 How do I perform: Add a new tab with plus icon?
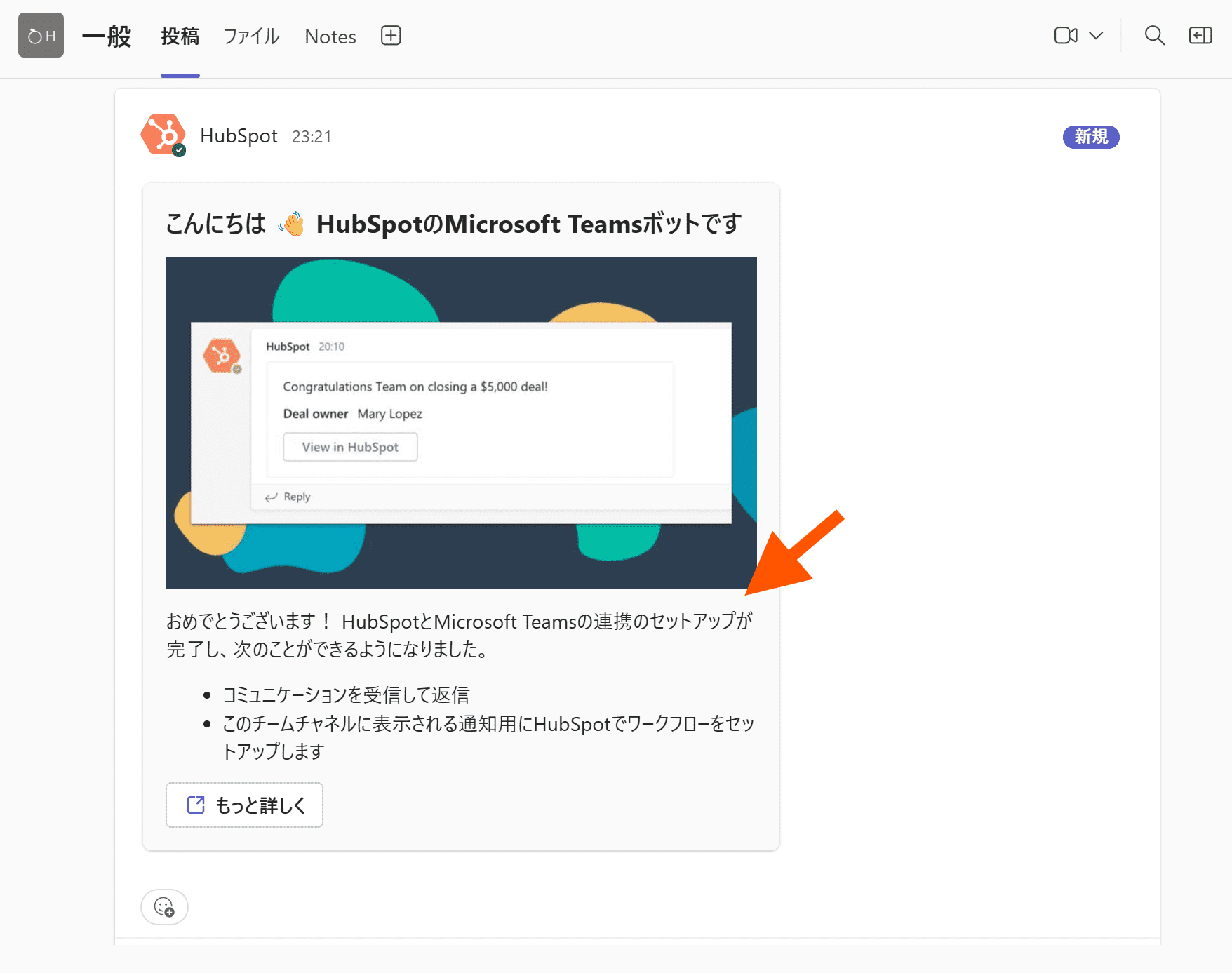point(391,36)
